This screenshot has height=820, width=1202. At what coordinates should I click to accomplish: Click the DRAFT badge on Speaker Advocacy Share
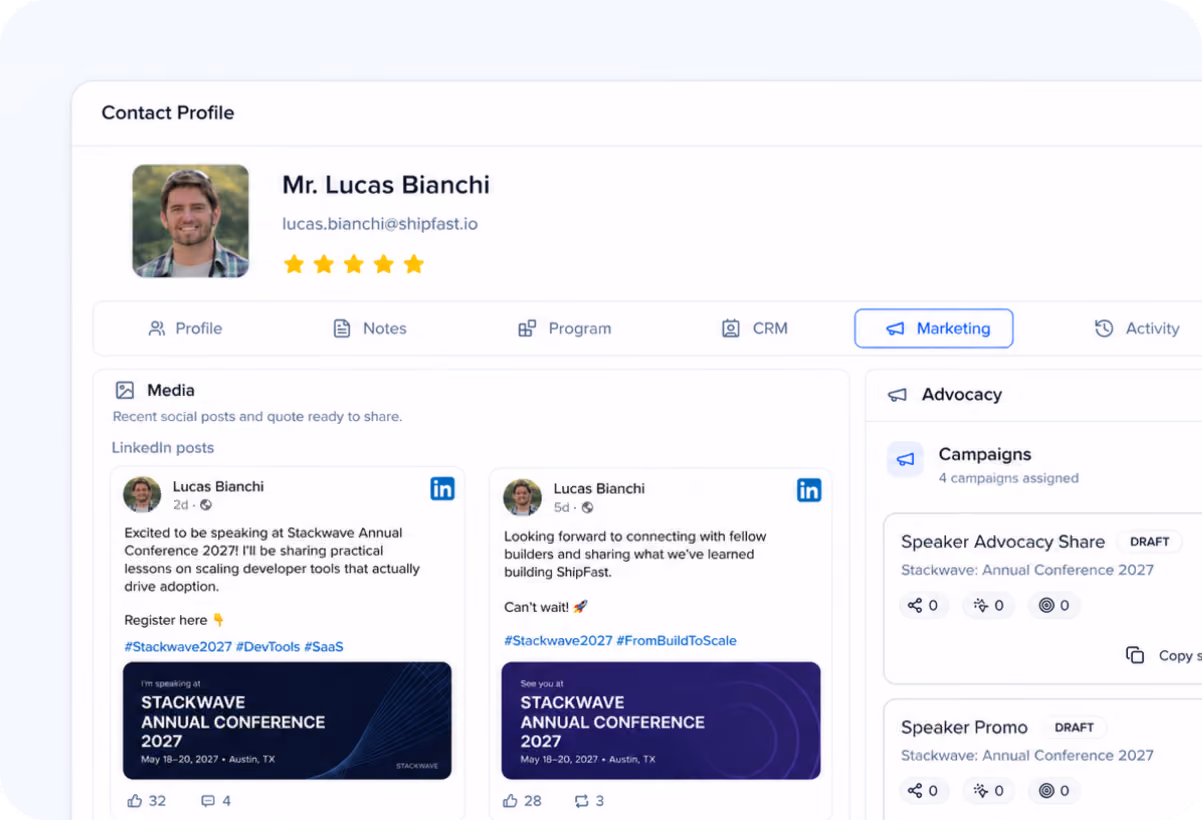click(x=1150, y=542)
